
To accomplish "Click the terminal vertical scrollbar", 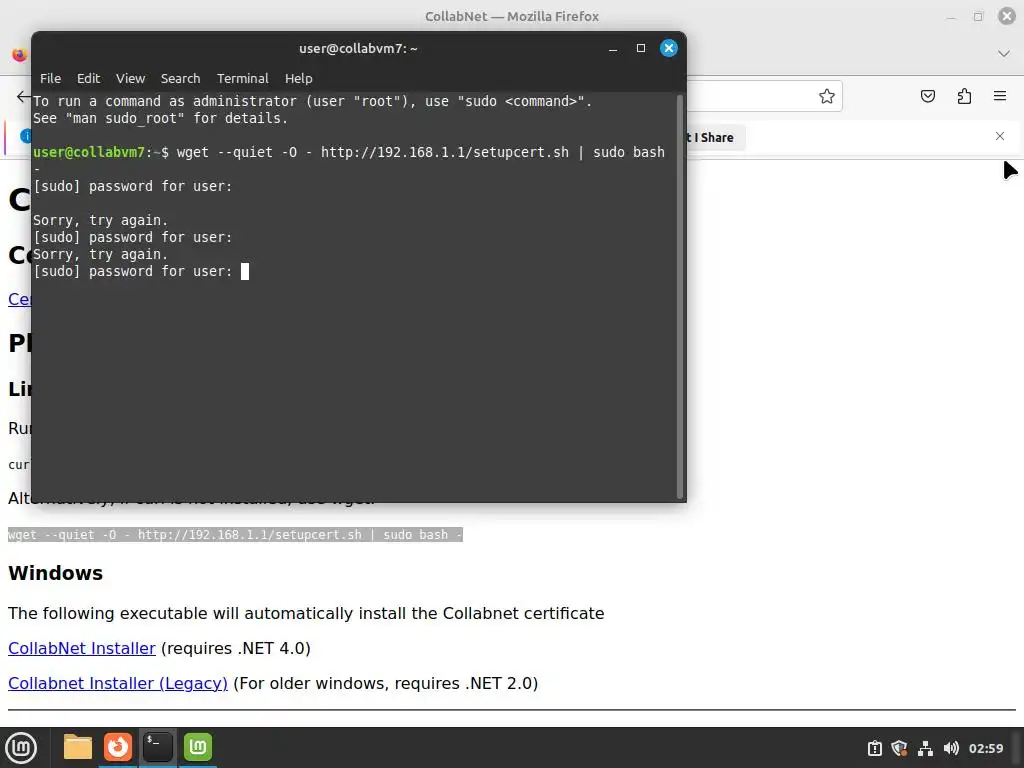I will point(679,296).
